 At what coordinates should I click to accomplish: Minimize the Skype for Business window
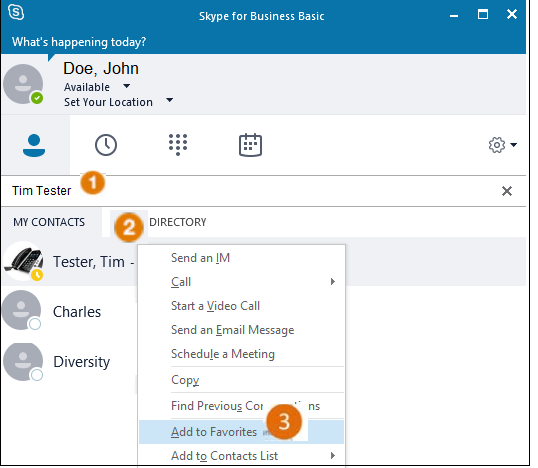pos(454,15)
